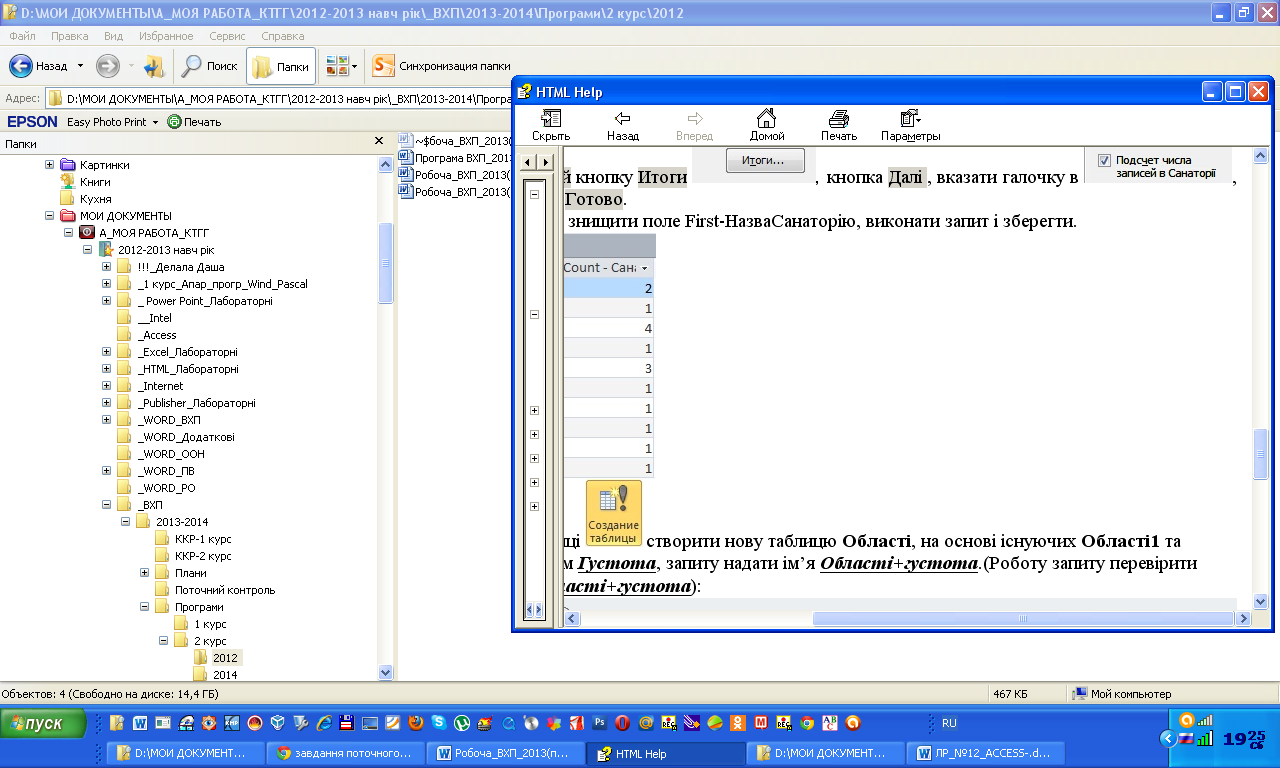Select the _Excel_Лабораторні folder
Viewport: 1280px width, 768px height.
pos(188,352)
